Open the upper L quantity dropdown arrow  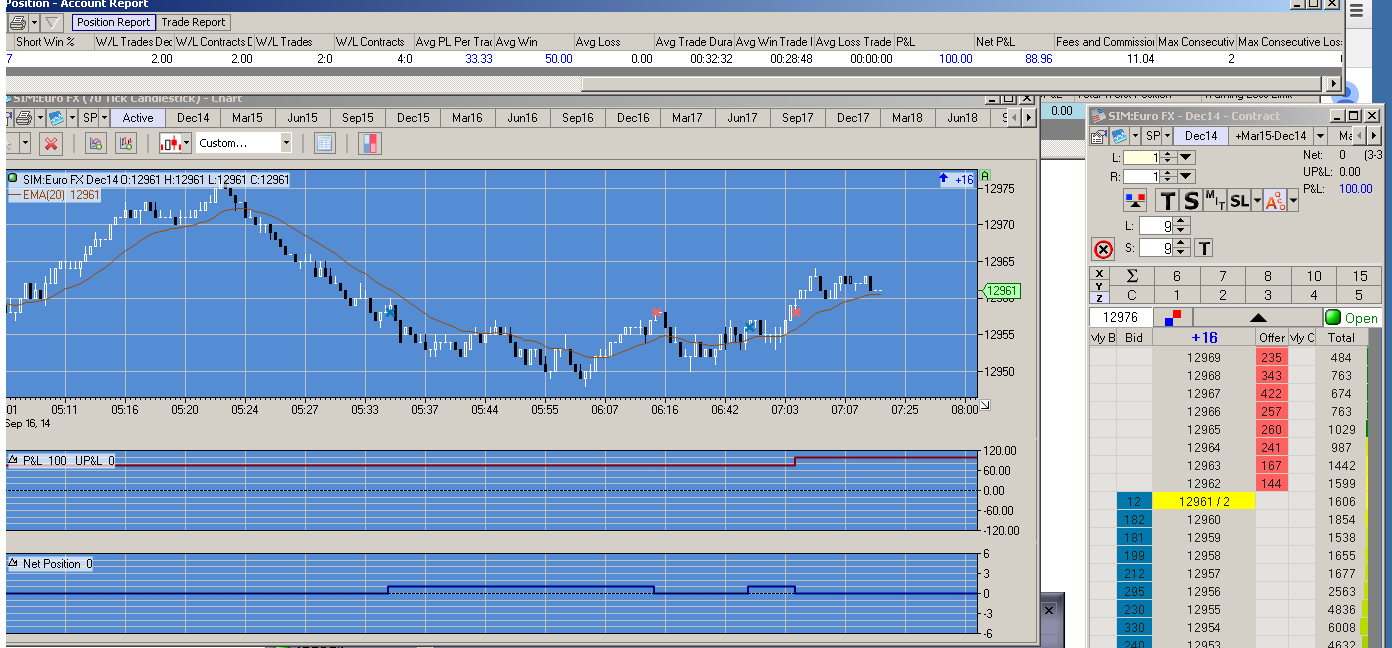(x=1186, y=158)
